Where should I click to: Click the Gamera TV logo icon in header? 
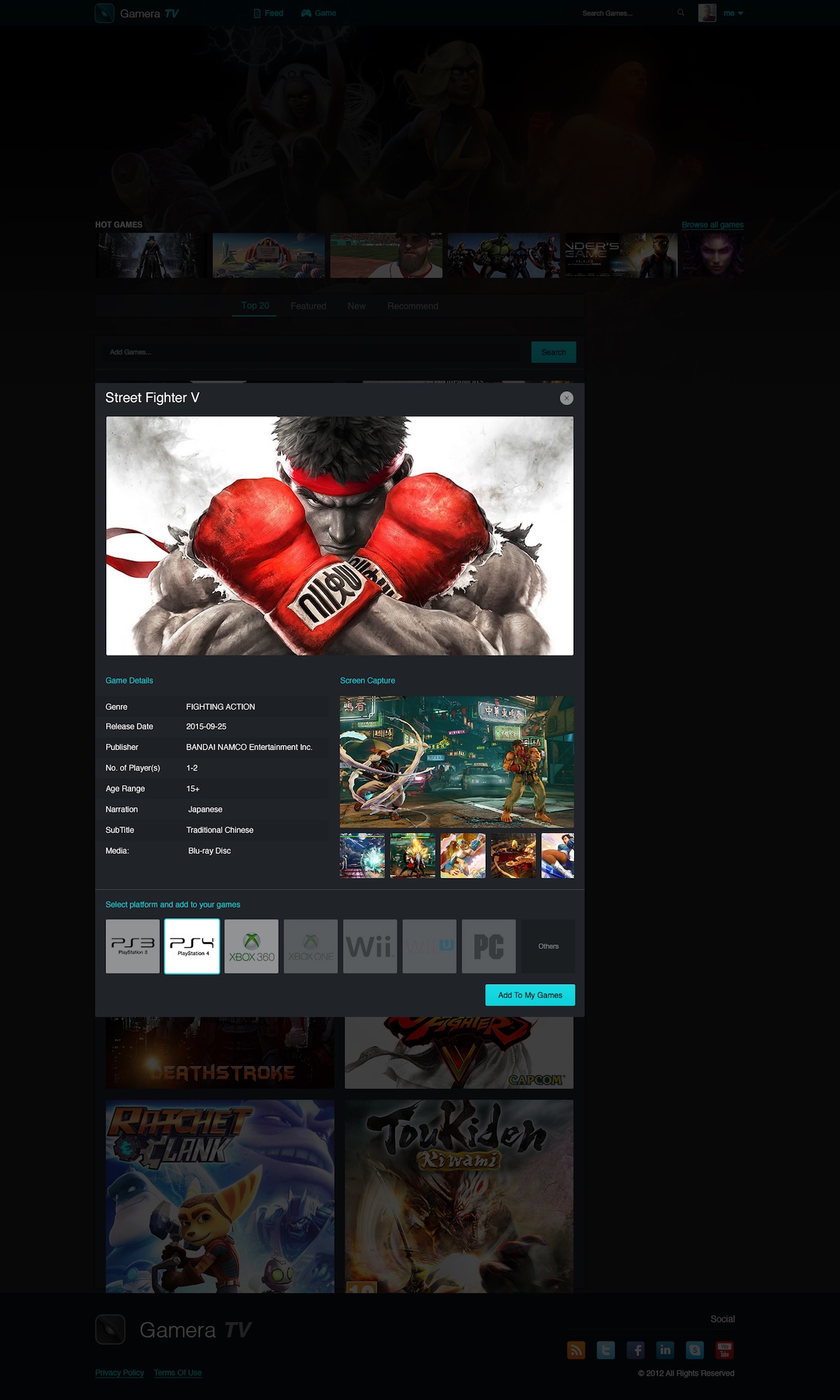[104, 13]
